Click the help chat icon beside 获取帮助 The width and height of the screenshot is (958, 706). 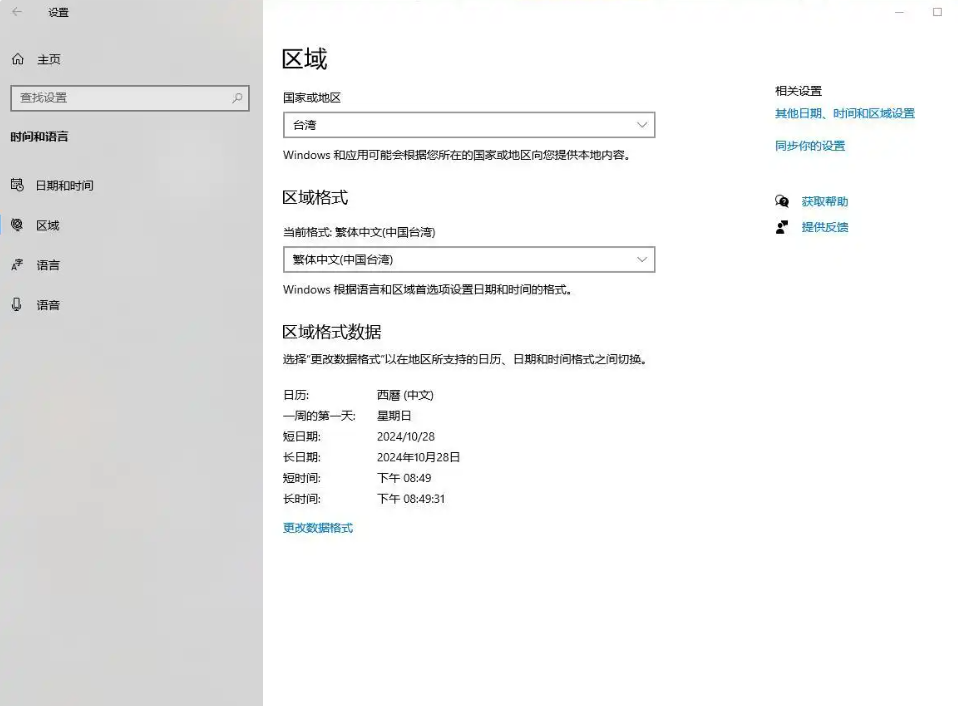pyautogui.click(x=781, y=202)
